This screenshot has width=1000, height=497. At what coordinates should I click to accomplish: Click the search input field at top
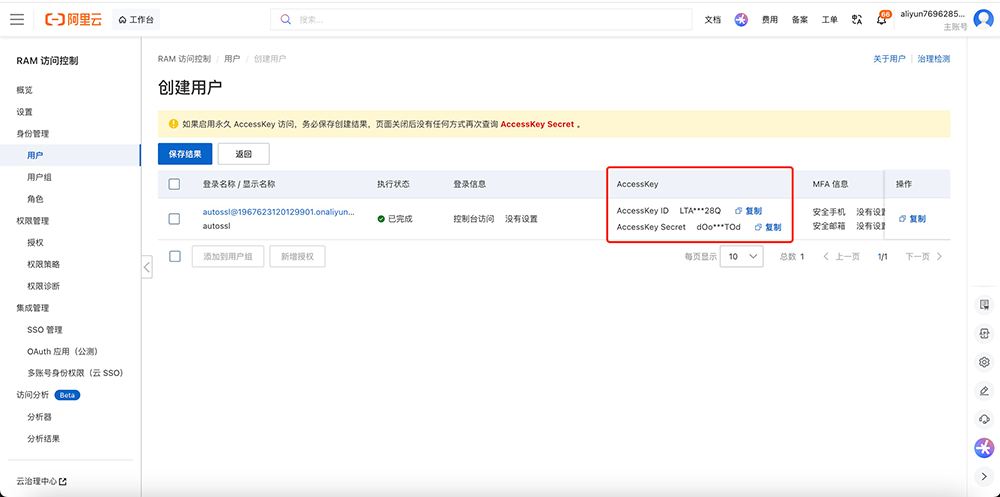click(x=480, y=19)
